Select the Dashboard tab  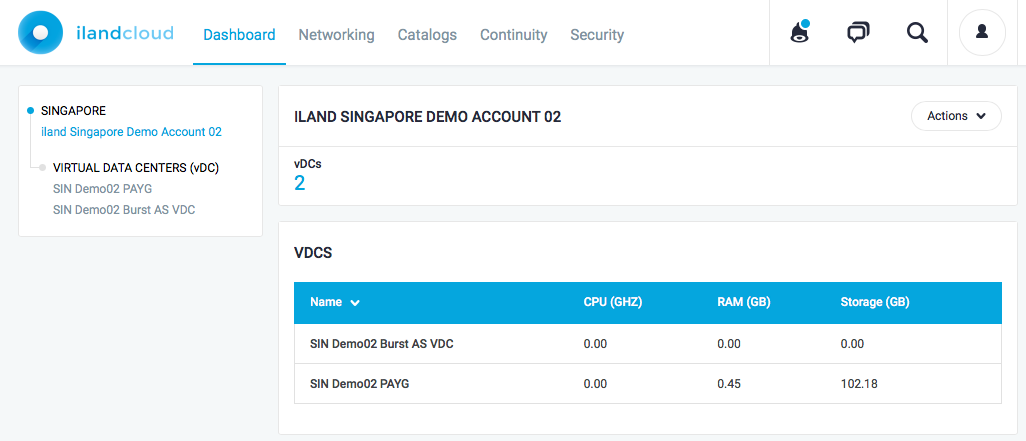click(x=239, y=35)
